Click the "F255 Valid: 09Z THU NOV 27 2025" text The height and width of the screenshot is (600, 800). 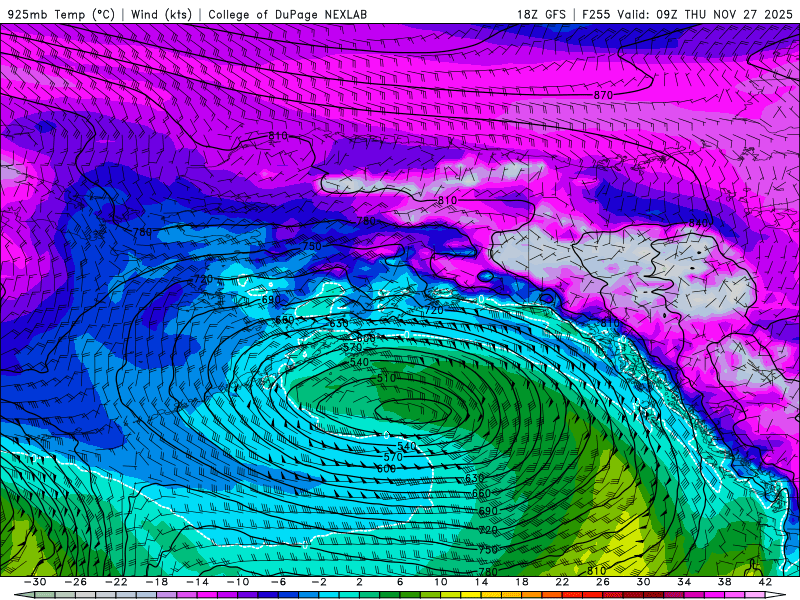point(687,14)
